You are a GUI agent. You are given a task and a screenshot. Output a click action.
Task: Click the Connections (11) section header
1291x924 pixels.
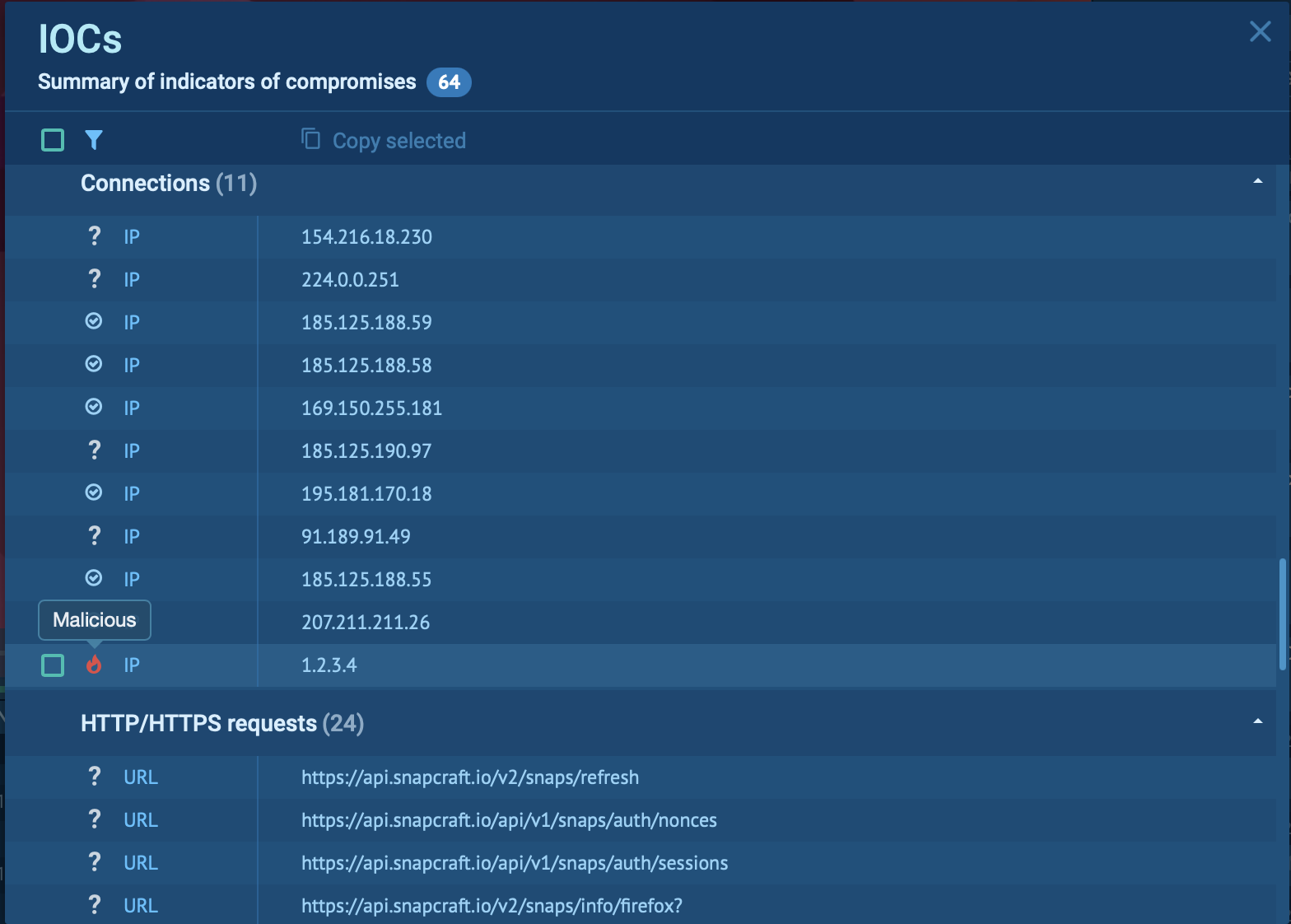pyautogui.click(x=169, y=183)
